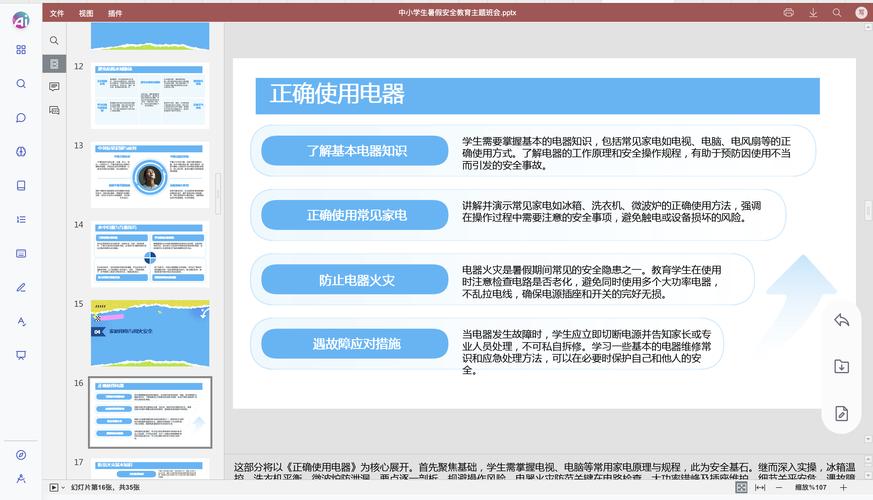Click the magnifier icon in the left blue sidebar
The width and height of the screenshot is (873, 500).
(21, 84)
